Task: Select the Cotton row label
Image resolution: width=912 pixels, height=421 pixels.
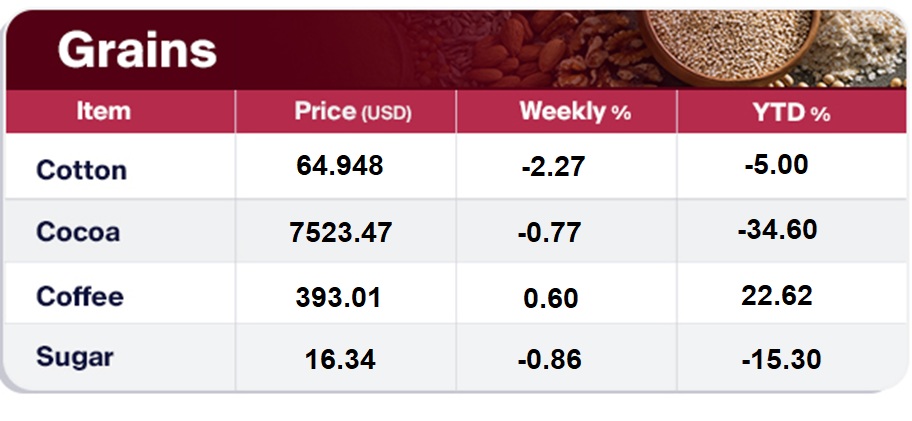Action: click(x=81, y=170)
